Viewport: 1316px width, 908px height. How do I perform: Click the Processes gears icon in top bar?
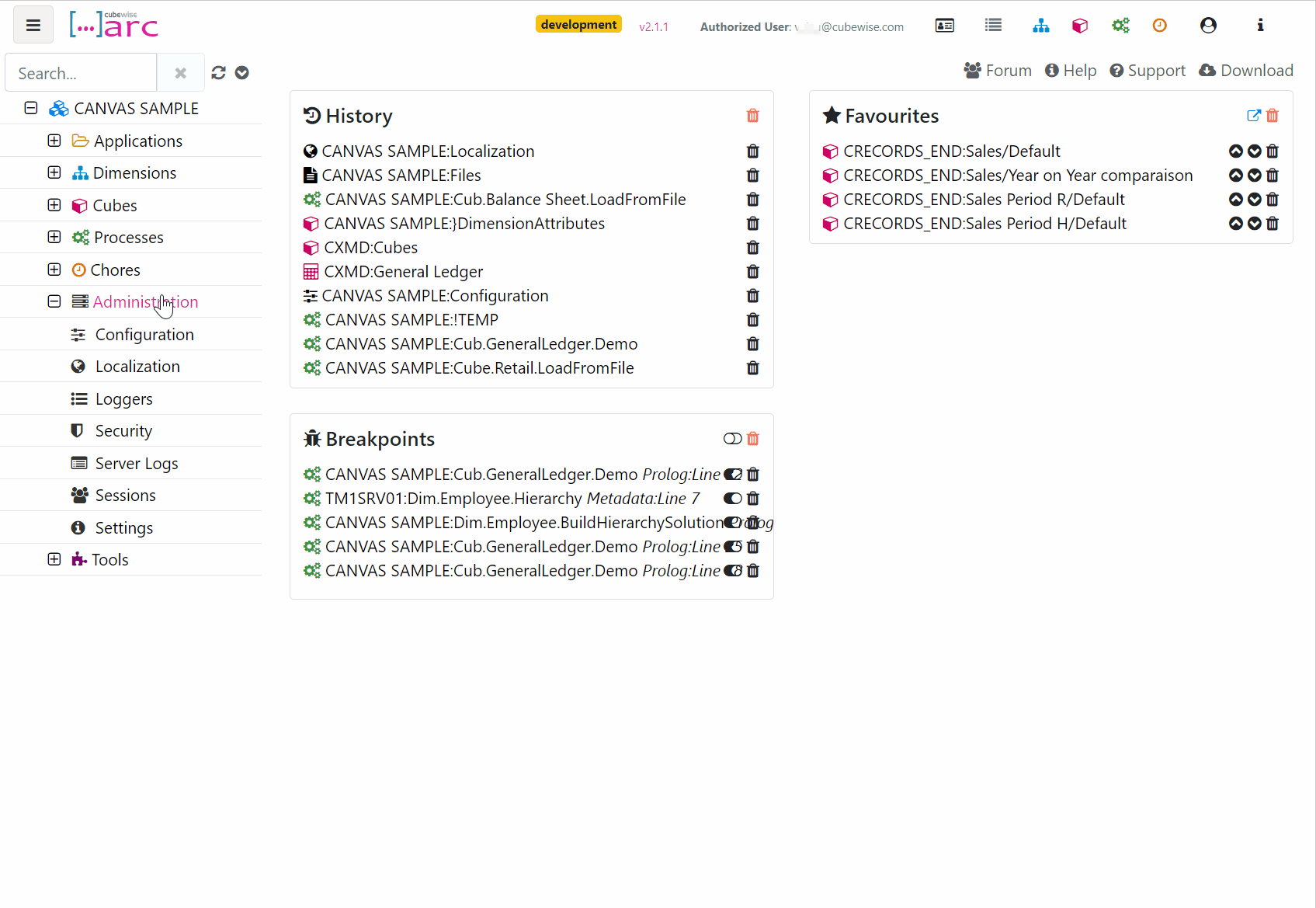coord(1120,25)
